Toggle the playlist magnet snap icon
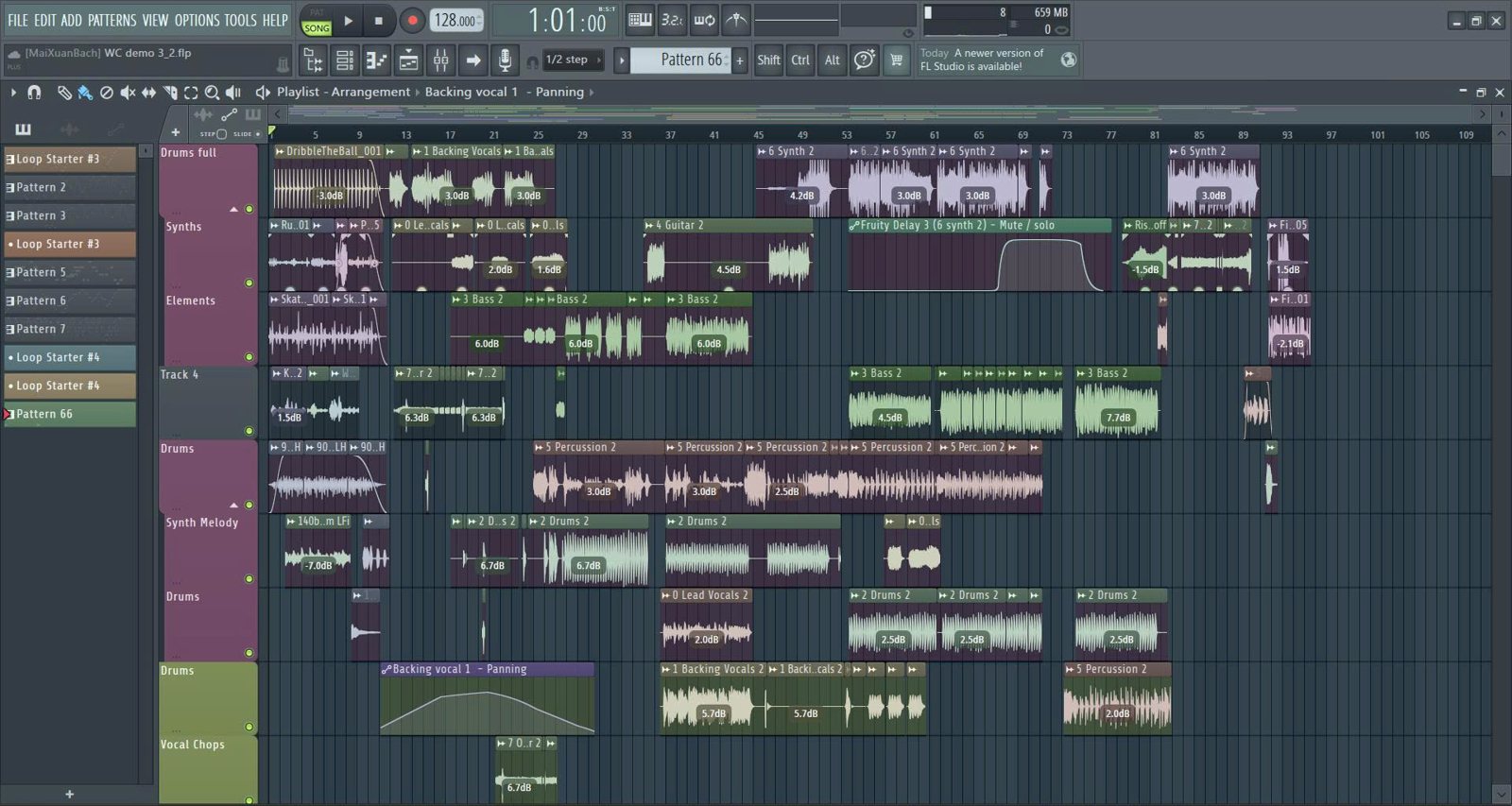 coord(34,93)
